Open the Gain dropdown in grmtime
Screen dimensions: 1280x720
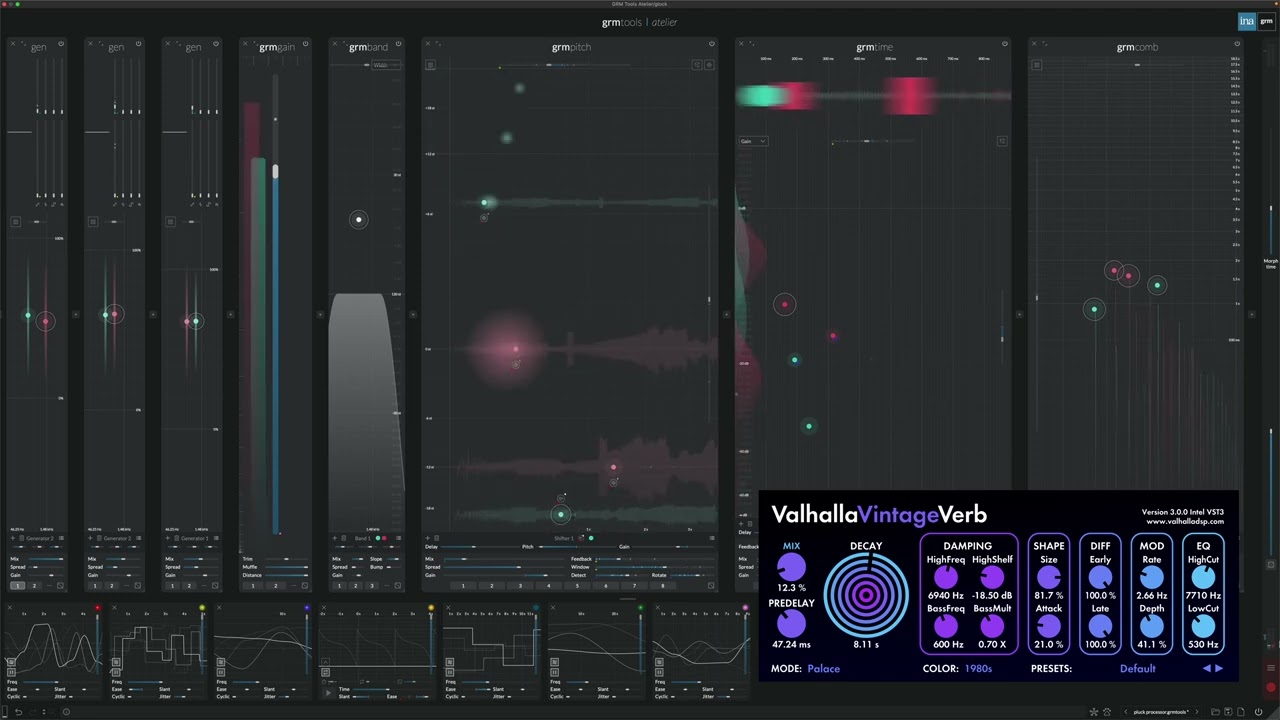tap(753, 141)
